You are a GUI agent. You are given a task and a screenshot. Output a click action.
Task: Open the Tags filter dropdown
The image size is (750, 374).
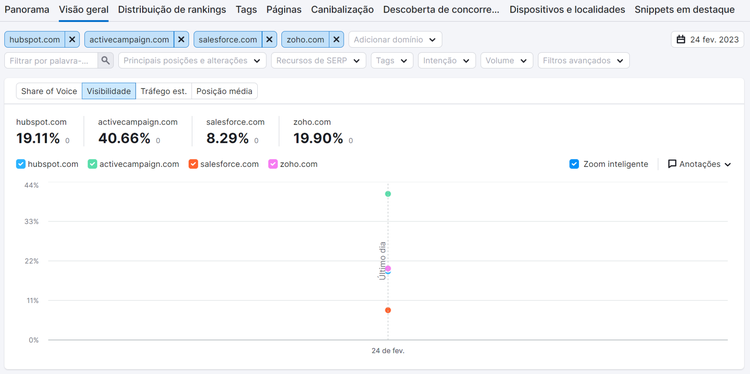(392, 61)
